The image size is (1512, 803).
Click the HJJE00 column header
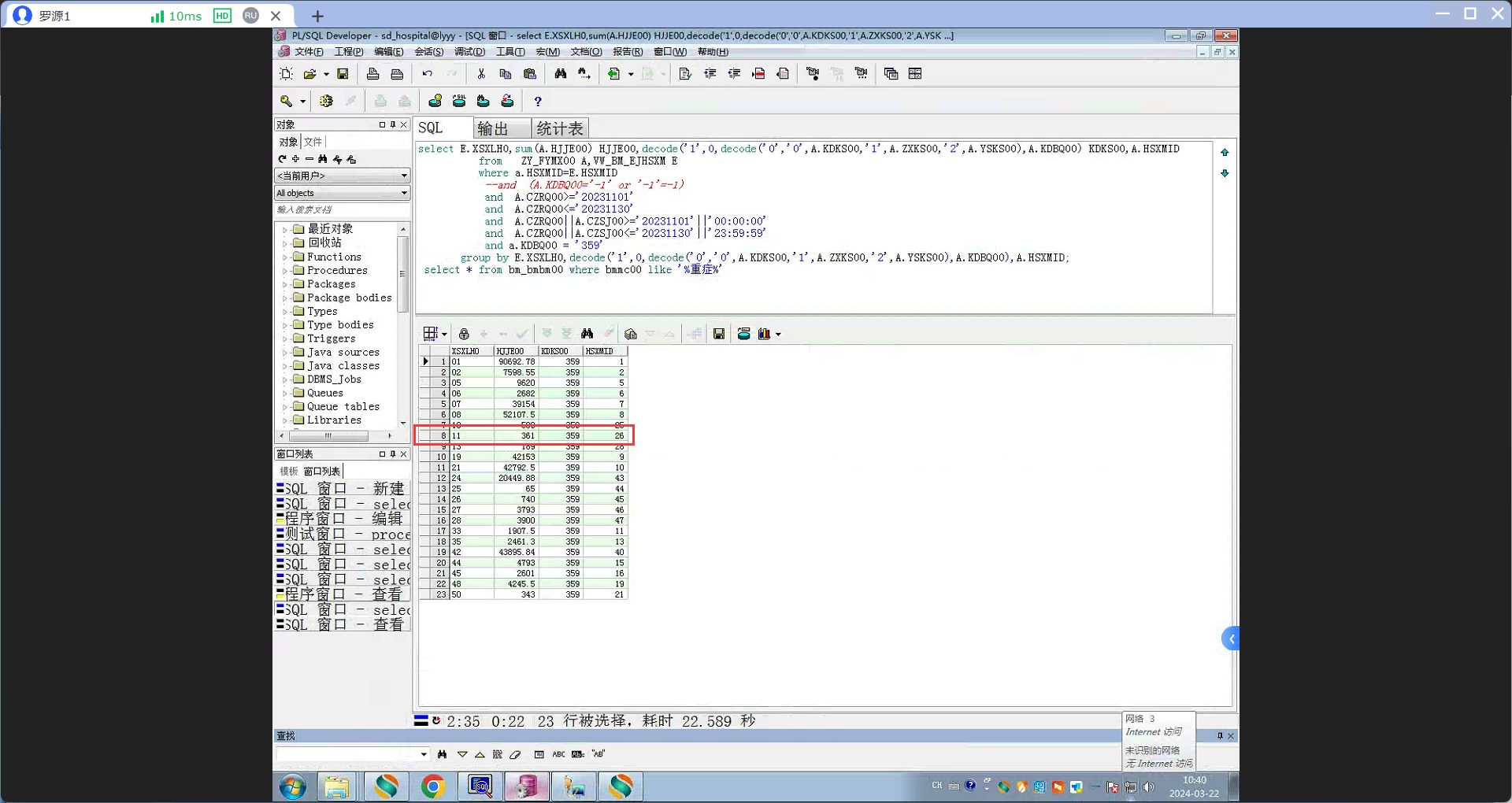pos(515,351)
